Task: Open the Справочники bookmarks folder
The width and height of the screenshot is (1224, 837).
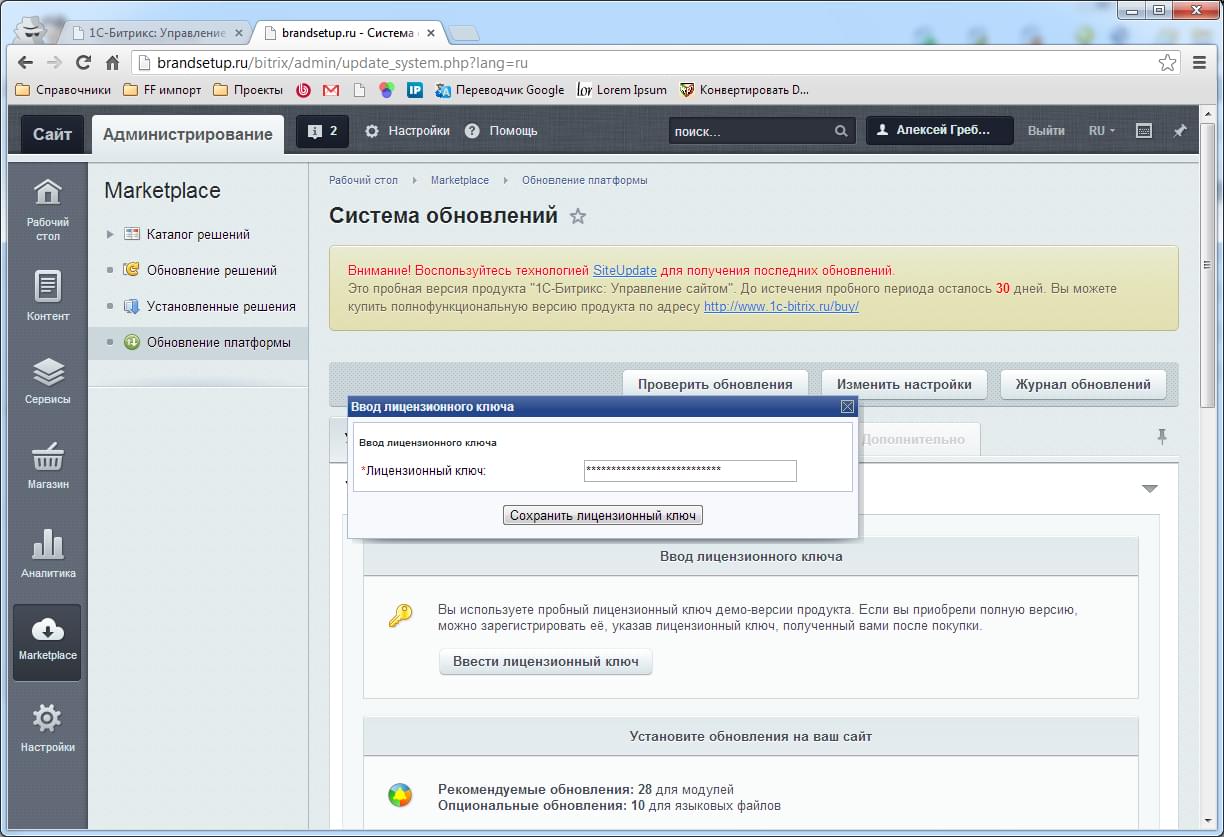Action: pyautogui.click(x=63, y=90)
